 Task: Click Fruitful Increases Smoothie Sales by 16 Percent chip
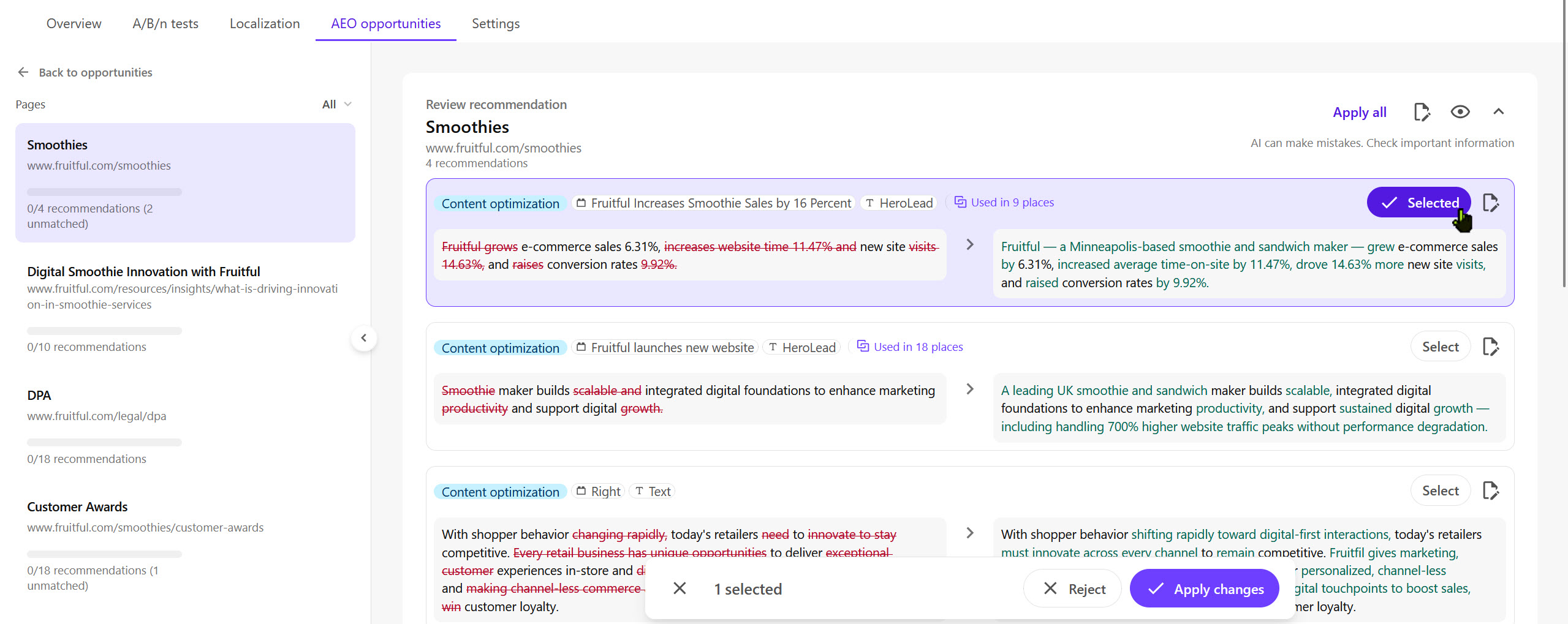click(x=714, y=203)
